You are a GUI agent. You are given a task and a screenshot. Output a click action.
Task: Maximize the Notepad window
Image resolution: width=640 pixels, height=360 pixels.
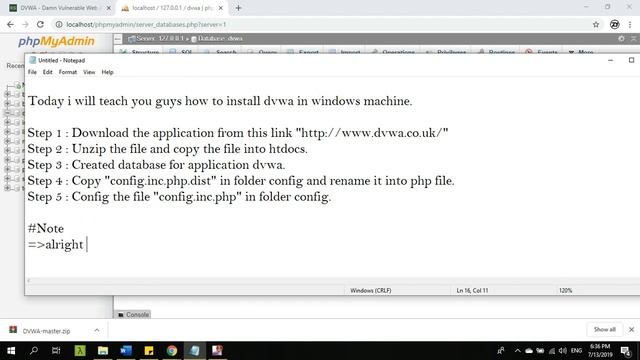point(631,60)
